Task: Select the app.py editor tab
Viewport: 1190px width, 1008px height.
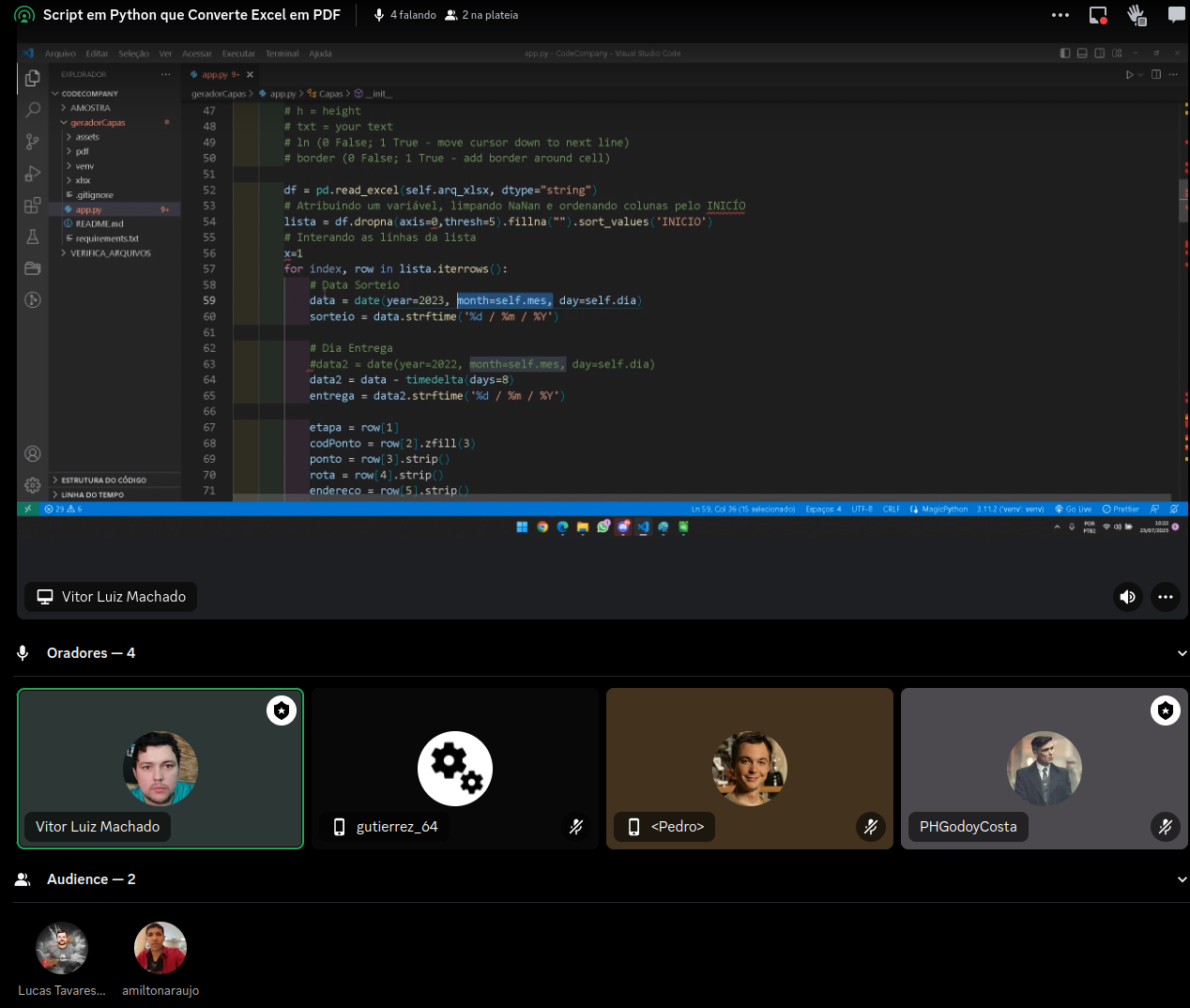Action: point(215,74)
